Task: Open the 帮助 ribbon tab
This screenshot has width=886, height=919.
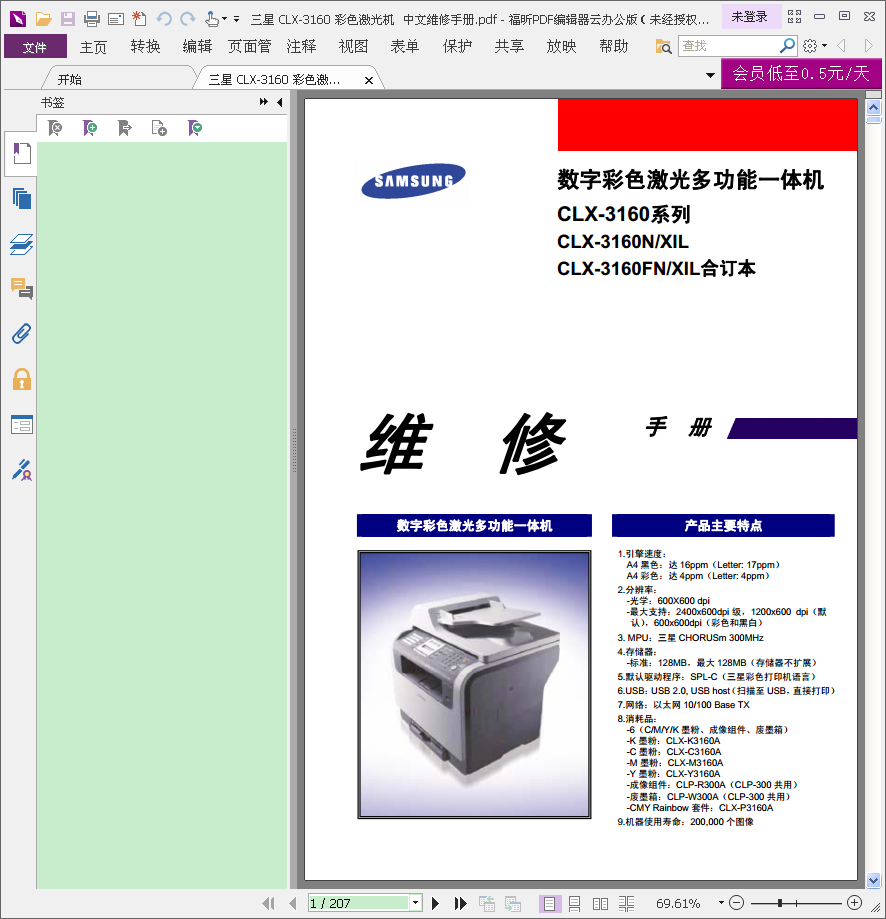Action: tap(614, 46)
